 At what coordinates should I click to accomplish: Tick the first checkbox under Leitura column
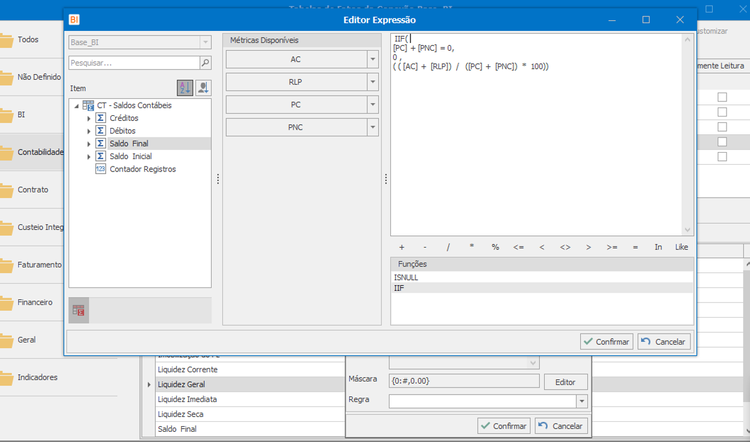tap(722, 97)
